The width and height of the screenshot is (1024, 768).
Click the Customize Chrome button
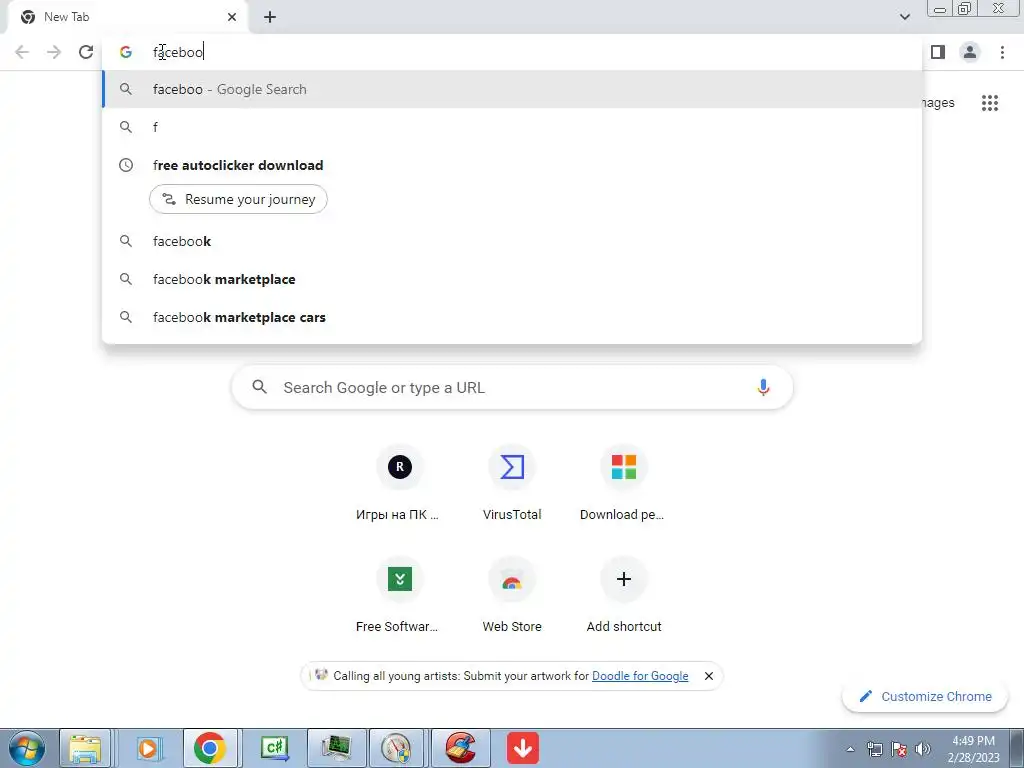point(926,696)
